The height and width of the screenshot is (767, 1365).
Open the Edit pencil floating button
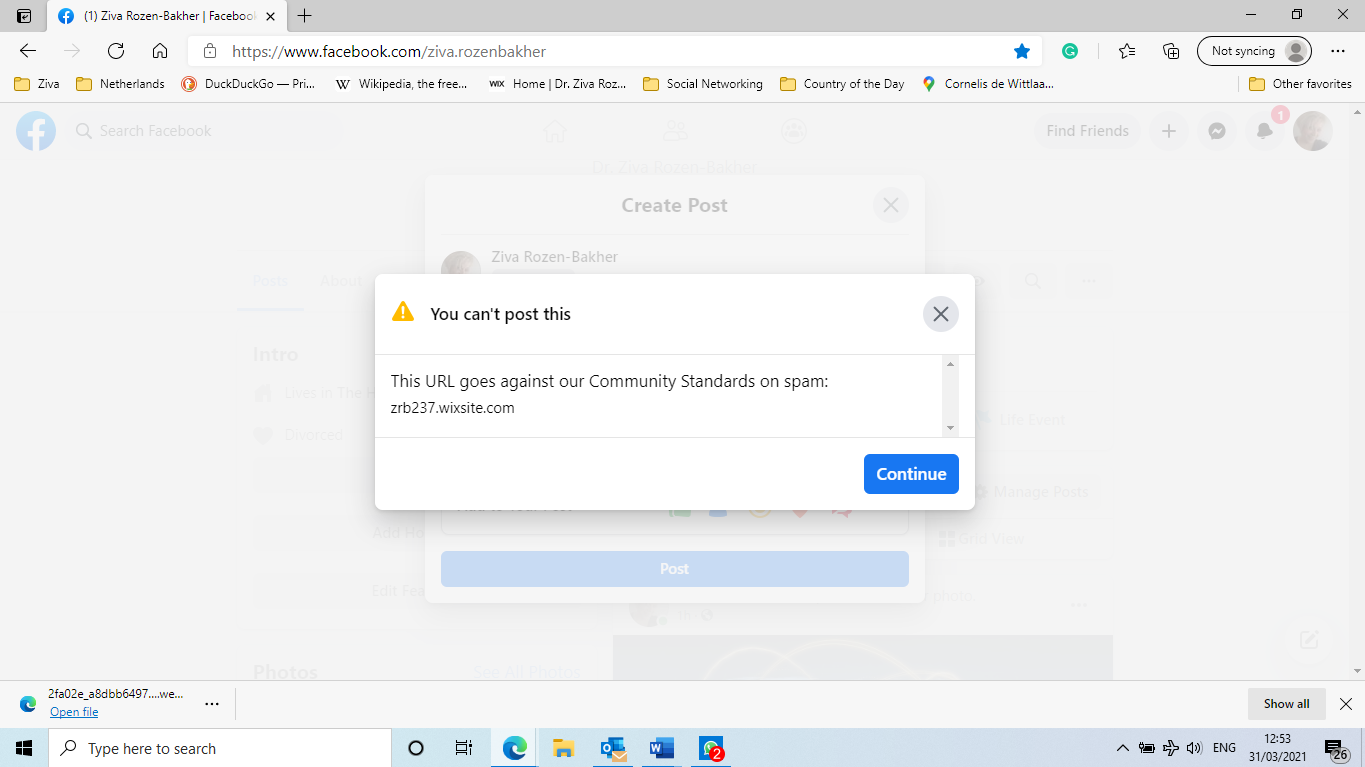click(1309, 640)
